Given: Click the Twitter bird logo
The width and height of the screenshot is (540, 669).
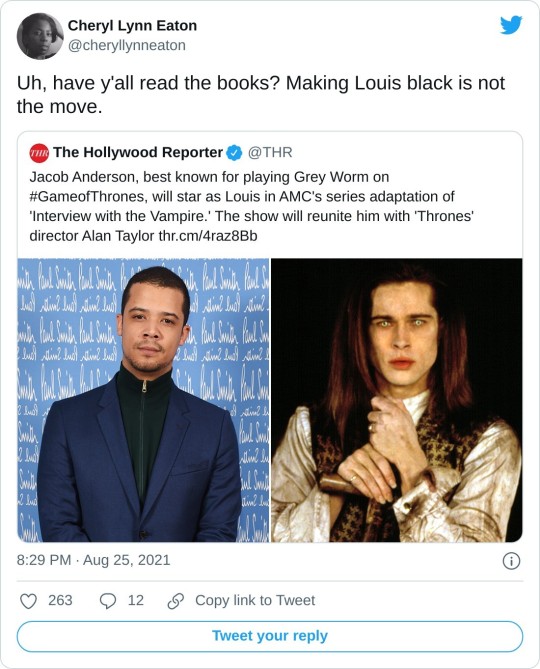Looking at the screenshot, I should coord(511,25).
